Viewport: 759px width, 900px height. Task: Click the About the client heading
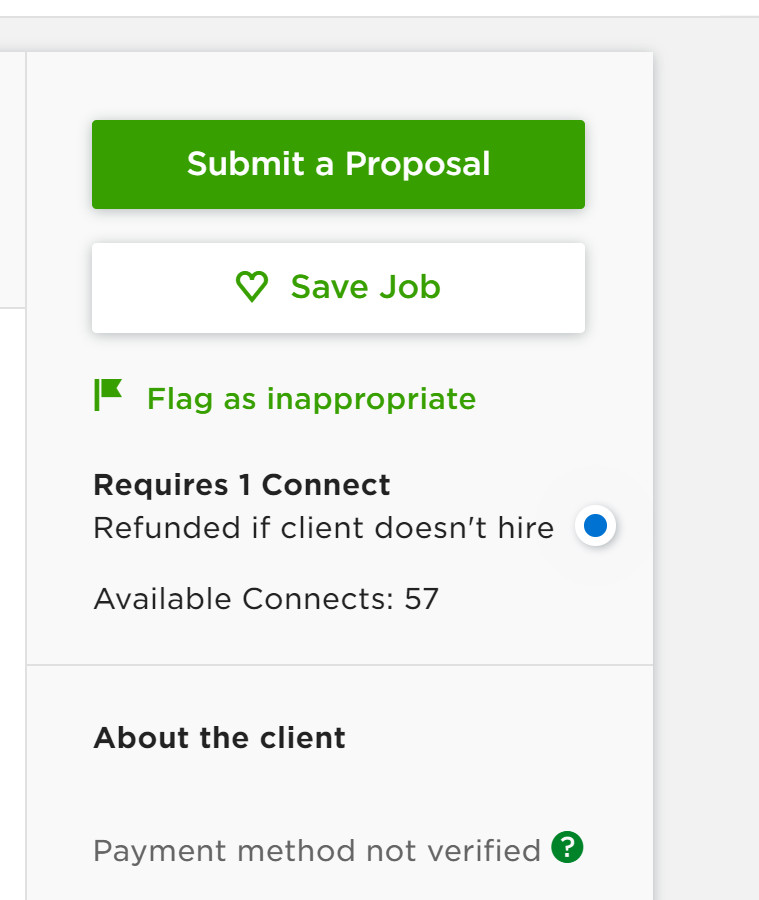(x=219, y=738)
